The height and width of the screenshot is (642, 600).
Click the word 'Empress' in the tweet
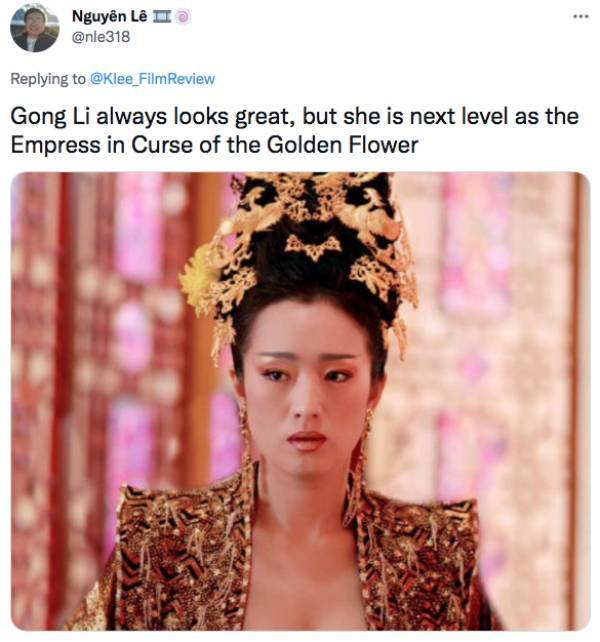point(55,145)
